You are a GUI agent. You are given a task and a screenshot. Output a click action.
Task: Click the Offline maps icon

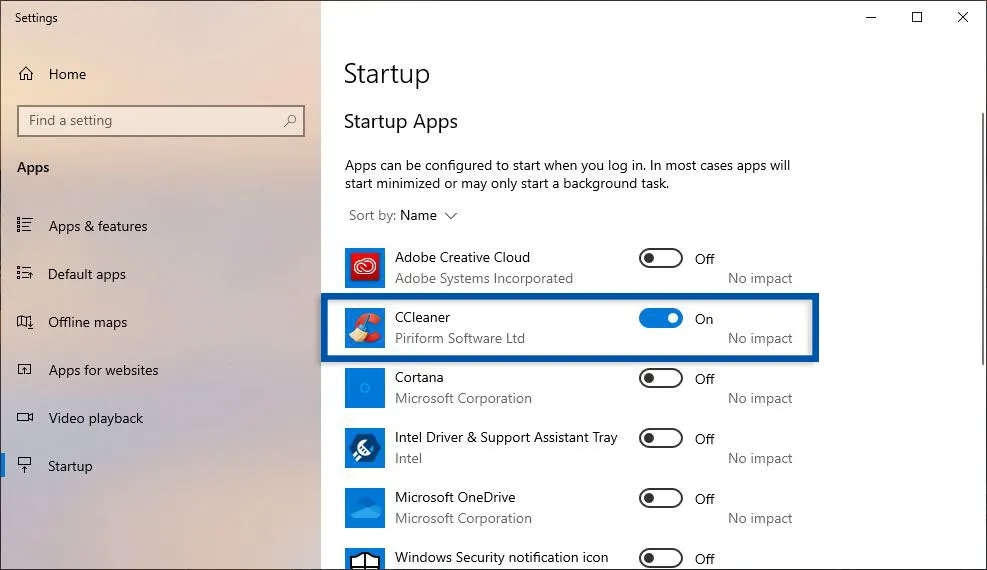(25, 321)
